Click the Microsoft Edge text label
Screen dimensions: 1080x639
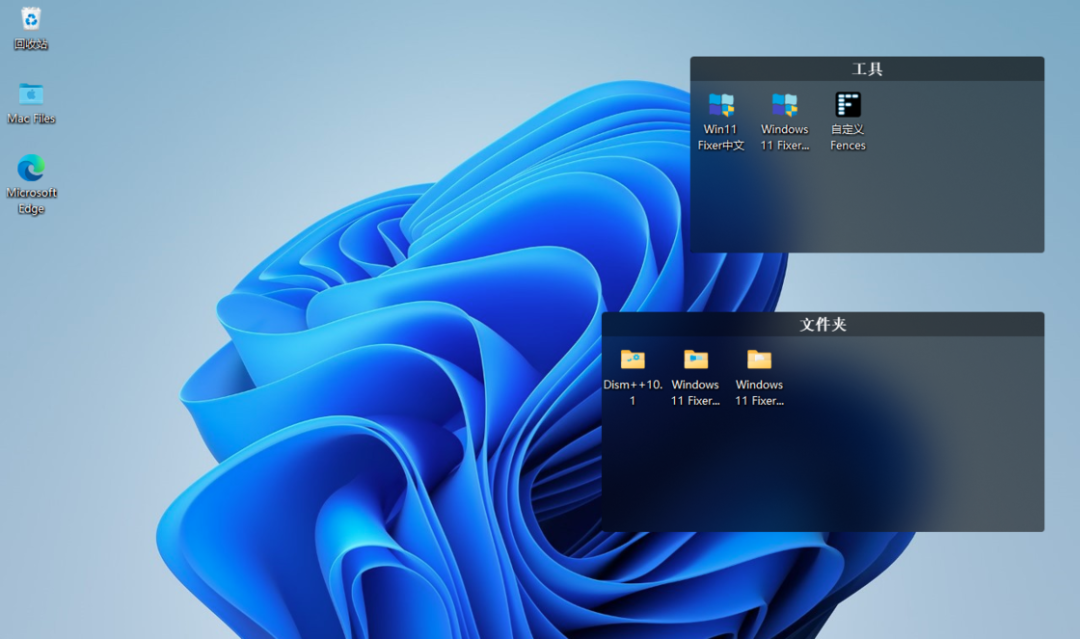click(31, 200)
